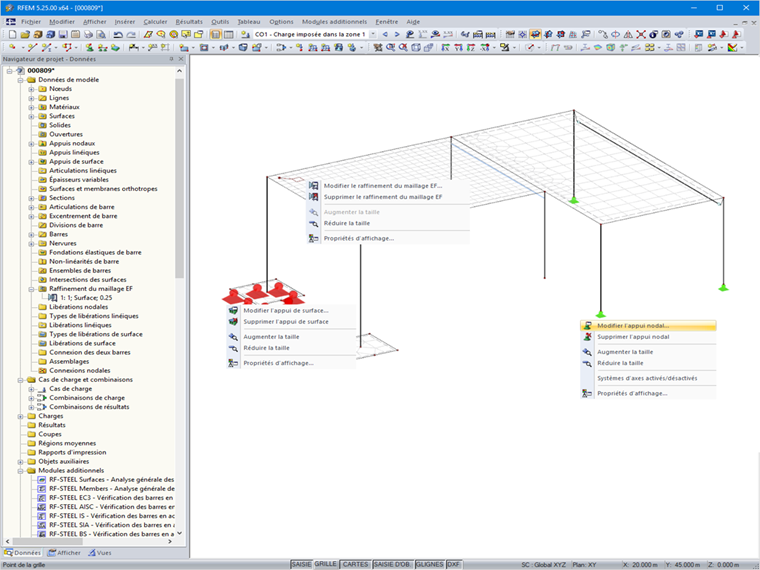Switch to the Afficher navigator tab
This screenshot has height=570, width=760.
coord(64,553)
